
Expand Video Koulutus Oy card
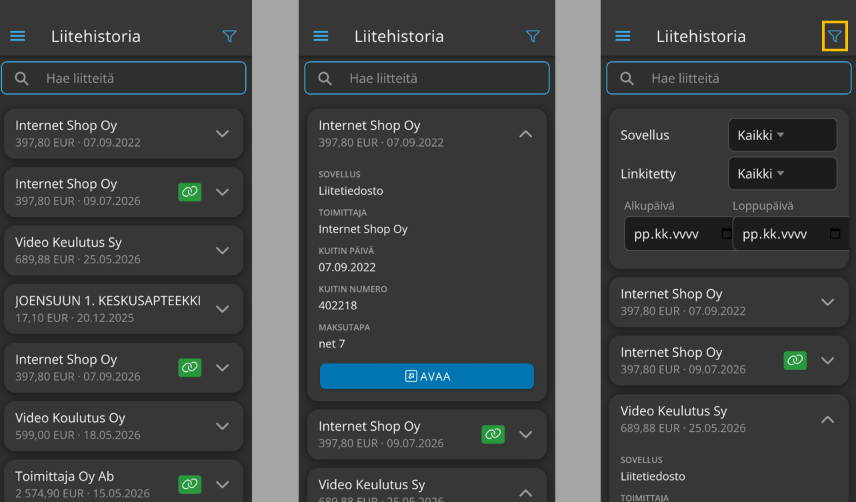(222, 426)
